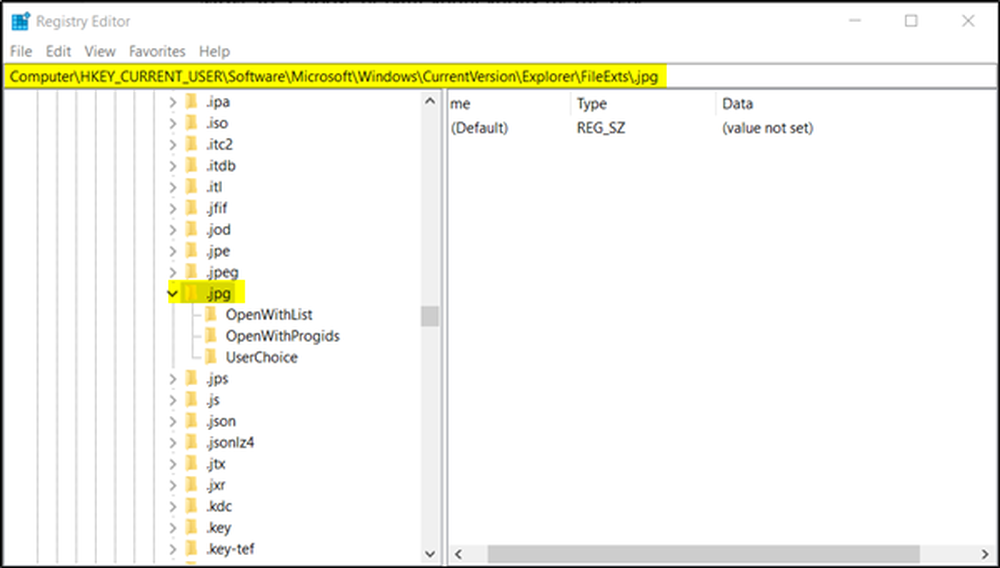
Task: Click the Registry Editor app icon
Action: click(20, 21)
